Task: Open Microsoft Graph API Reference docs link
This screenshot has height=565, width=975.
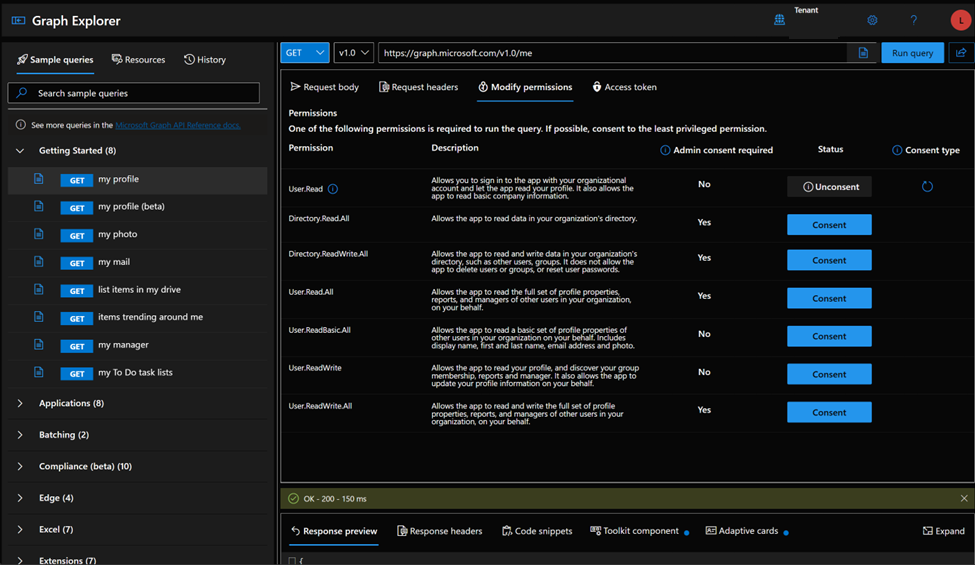Action: tap(177, 126)
